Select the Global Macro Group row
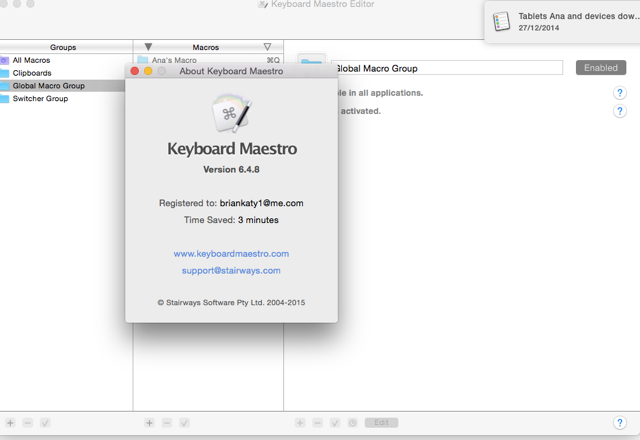Screen dimensions: 640x440 [62, 86]
